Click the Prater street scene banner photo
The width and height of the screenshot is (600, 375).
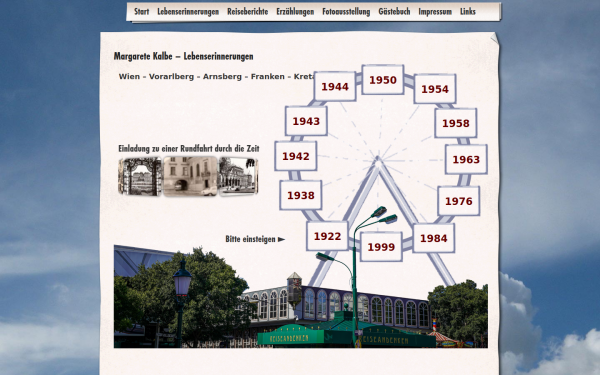click(x=301, y=297)
